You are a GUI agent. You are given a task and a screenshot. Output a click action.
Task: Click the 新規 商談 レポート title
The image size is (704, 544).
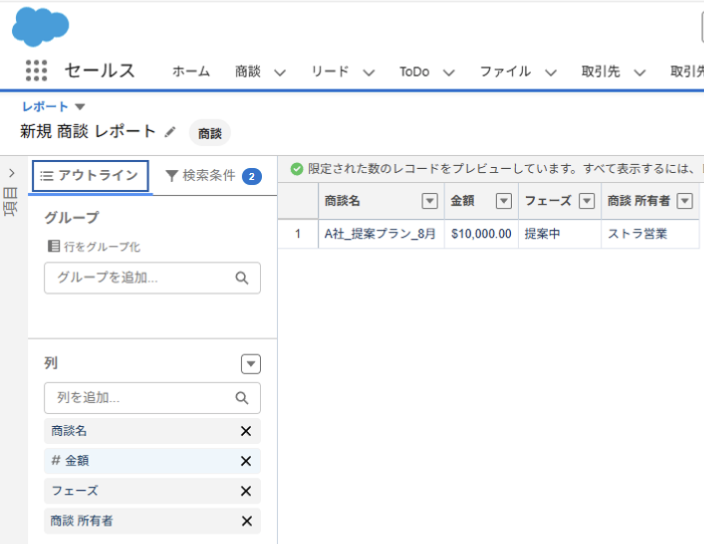pos(88,132)
